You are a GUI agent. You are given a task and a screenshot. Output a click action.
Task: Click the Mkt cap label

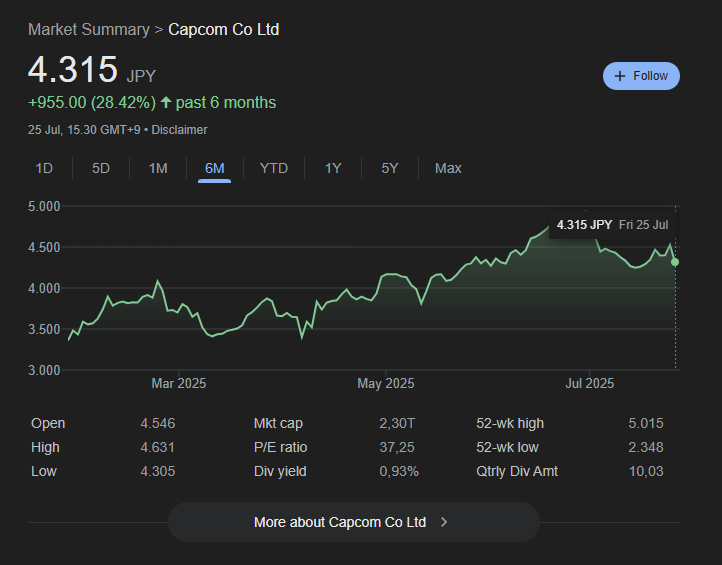tap(278, 423)
